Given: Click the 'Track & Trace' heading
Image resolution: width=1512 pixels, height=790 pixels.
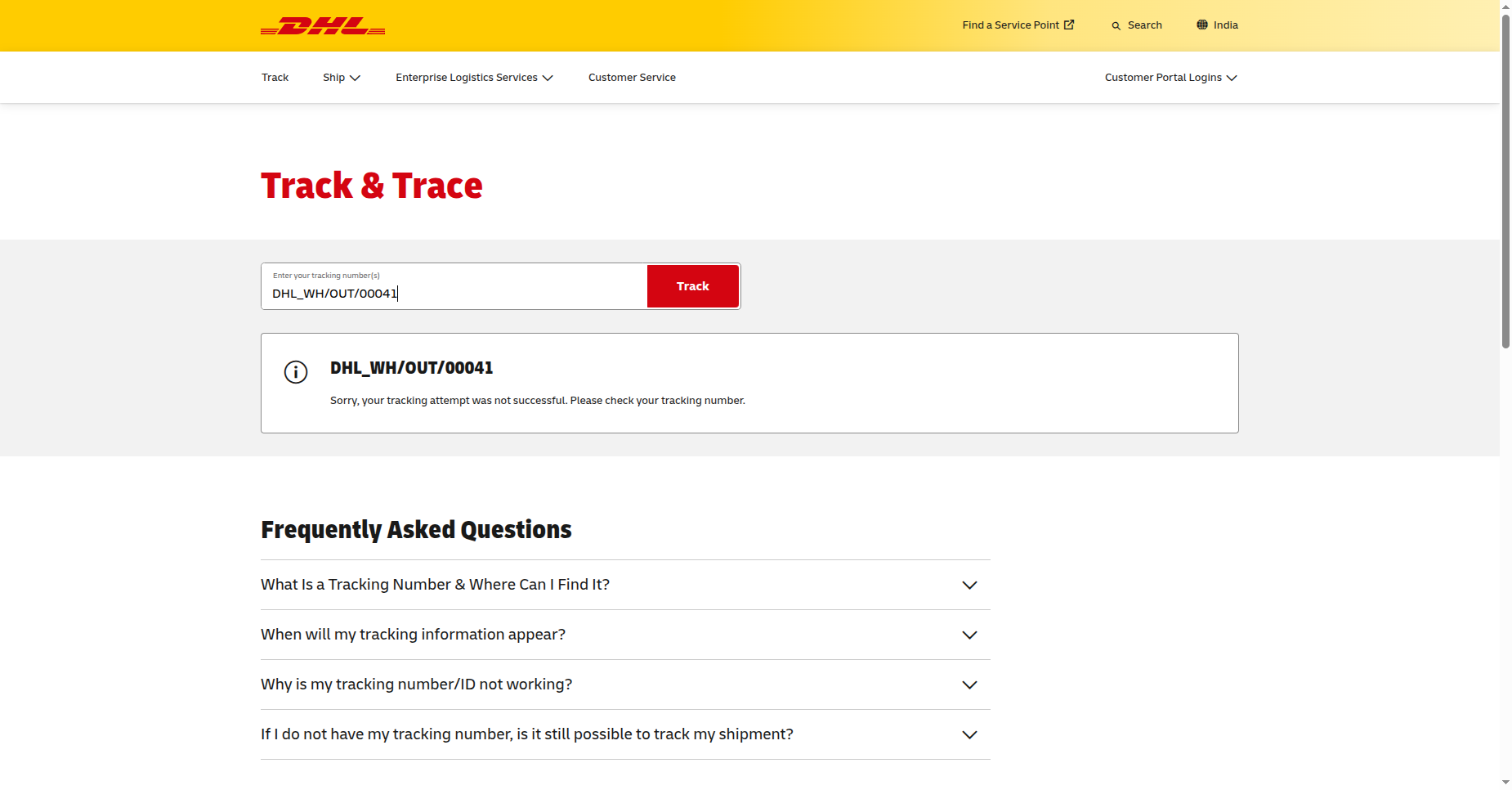Looking at the screenshot, I should [x=372, y=186].
